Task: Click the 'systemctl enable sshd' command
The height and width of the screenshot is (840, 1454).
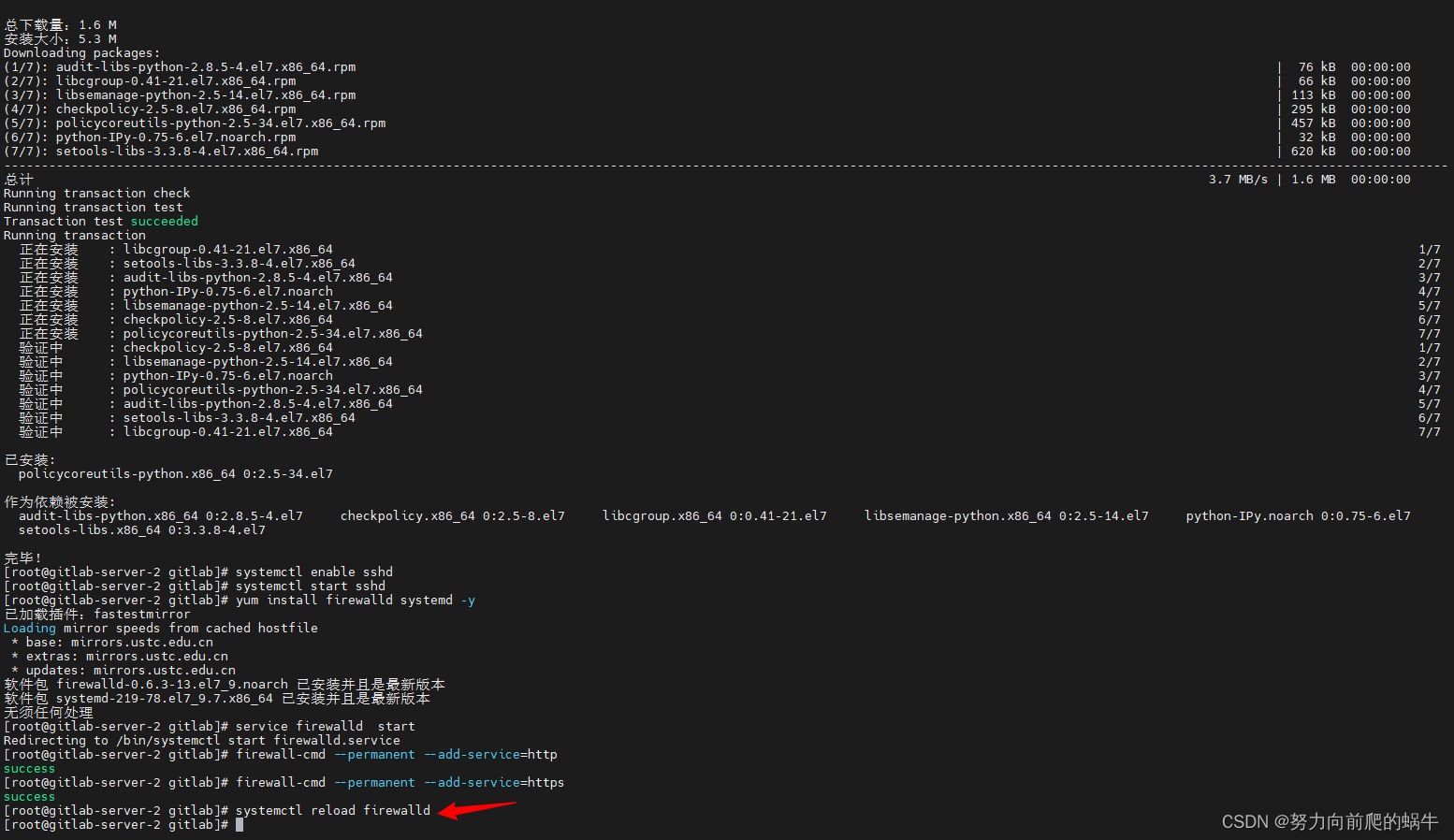Action: point(314,572)
